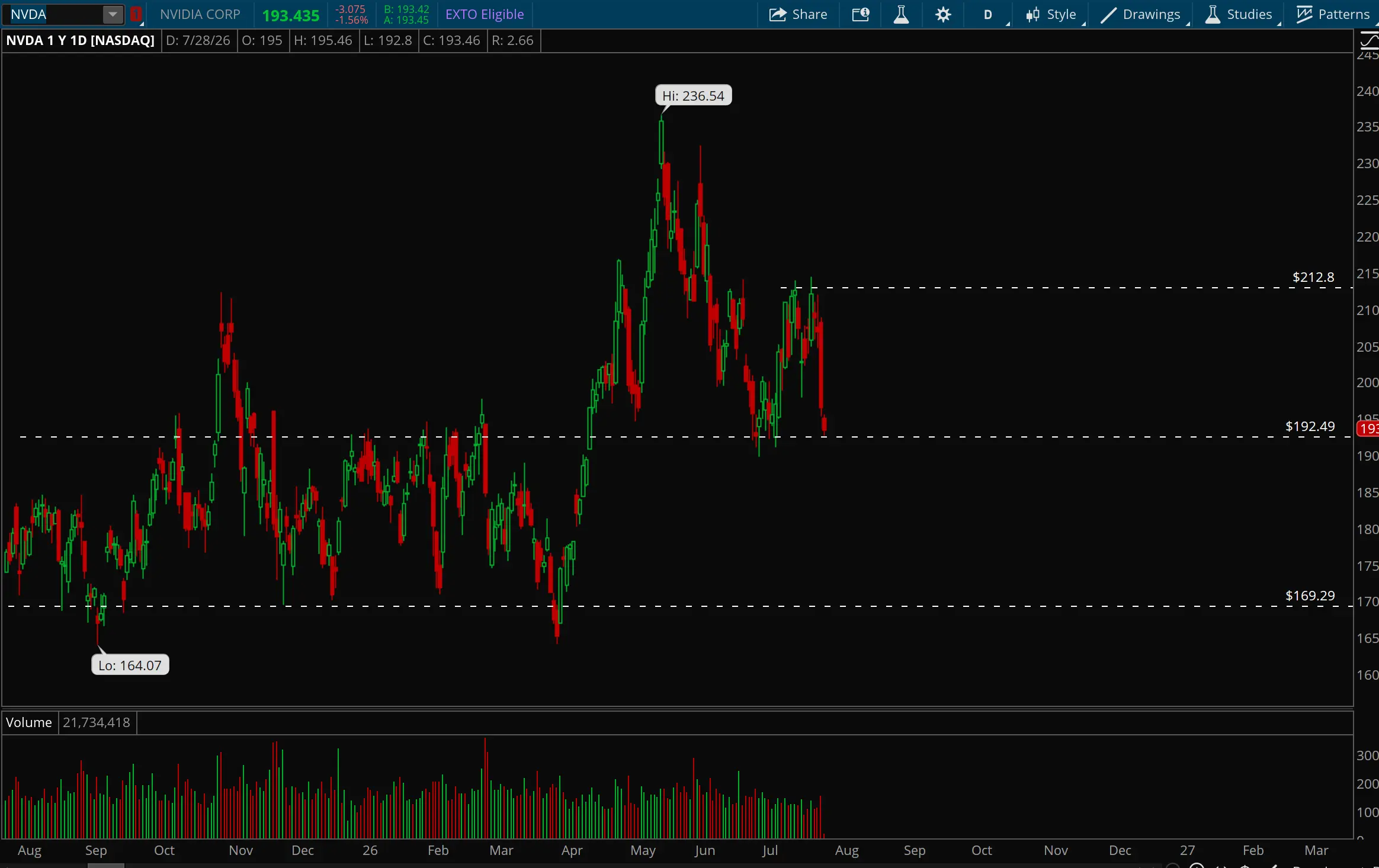
Task: Click the low readout L: 192.8
Action: 388,40
